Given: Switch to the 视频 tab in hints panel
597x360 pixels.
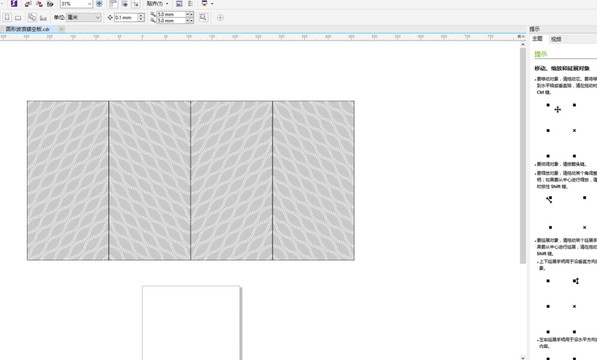Looking at the screenshot, I should 556,39.
